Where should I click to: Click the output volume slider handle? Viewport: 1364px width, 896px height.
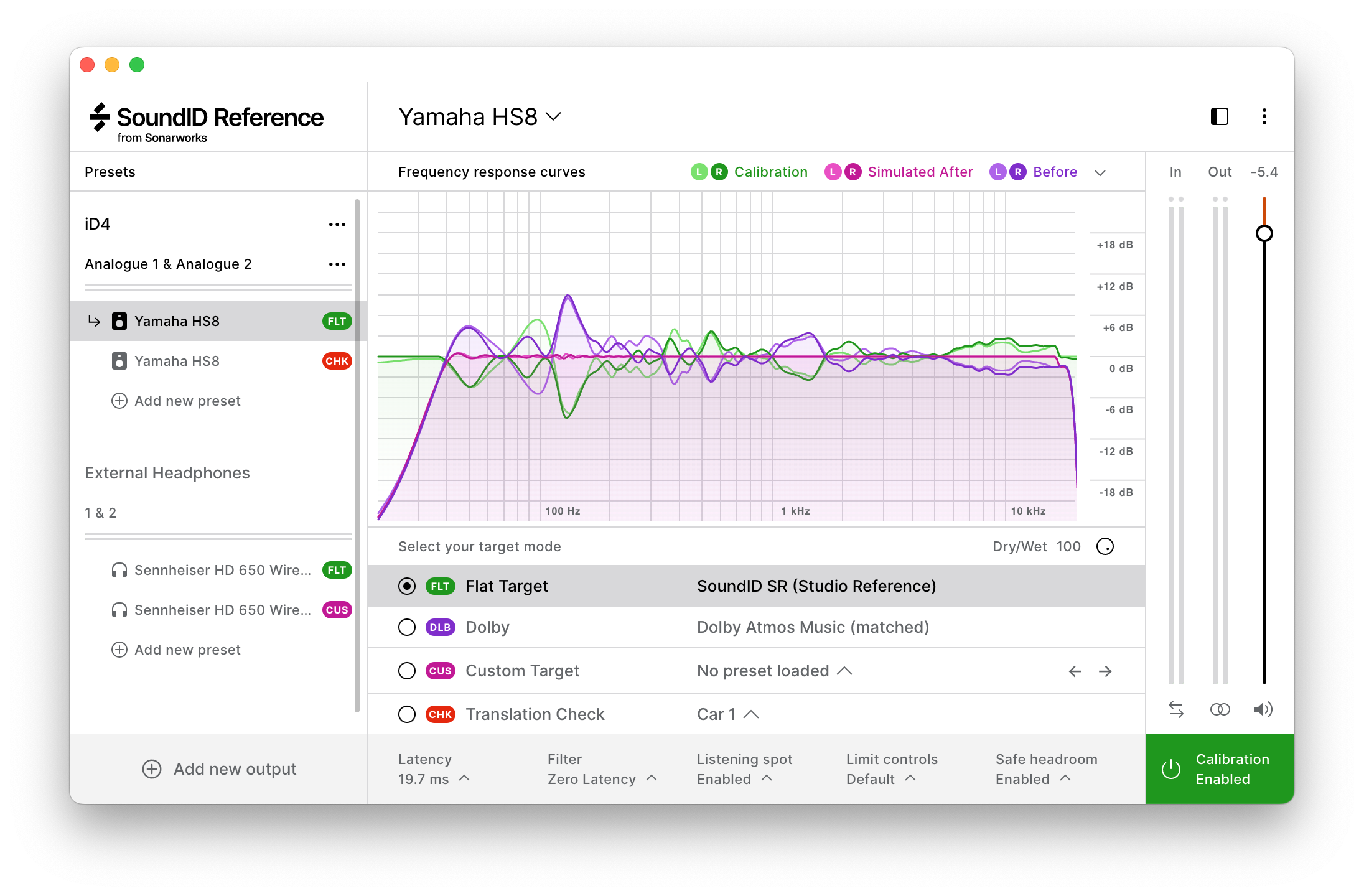pos(1264,233)
